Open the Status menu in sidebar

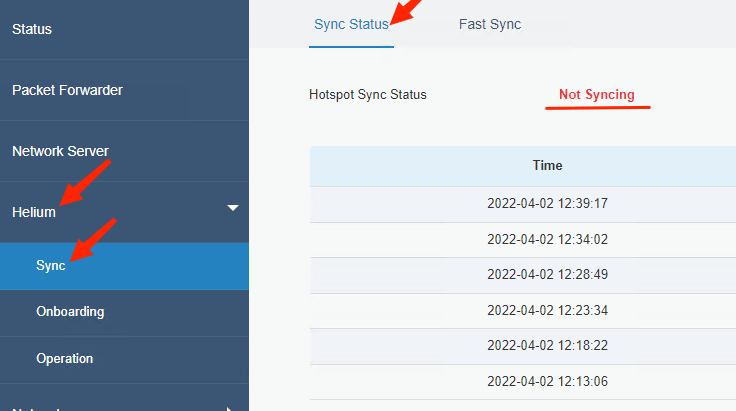(x=124, y=29)
